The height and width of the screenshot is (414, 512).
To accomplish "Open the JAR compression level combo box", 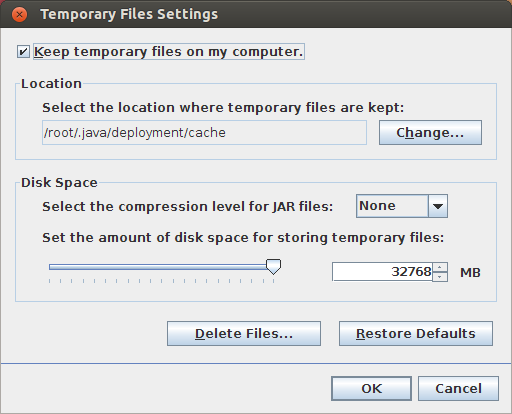I will pyautogui.click(x=402, y=206).
